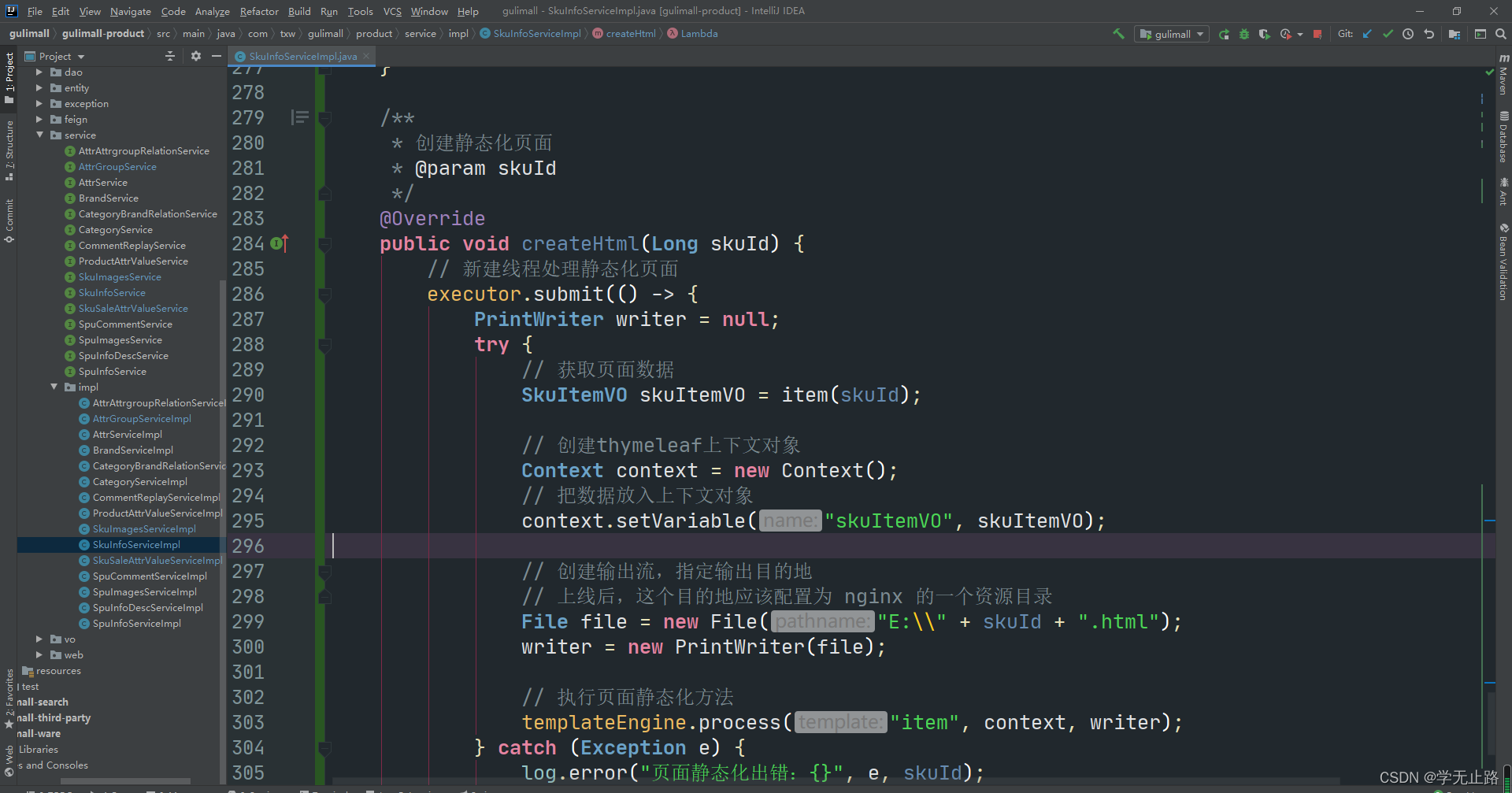Click implemented-method gutter icon at line 284
Image resolution: width=1512 pixels, height=793 pixels.
(x=279, y=243)
